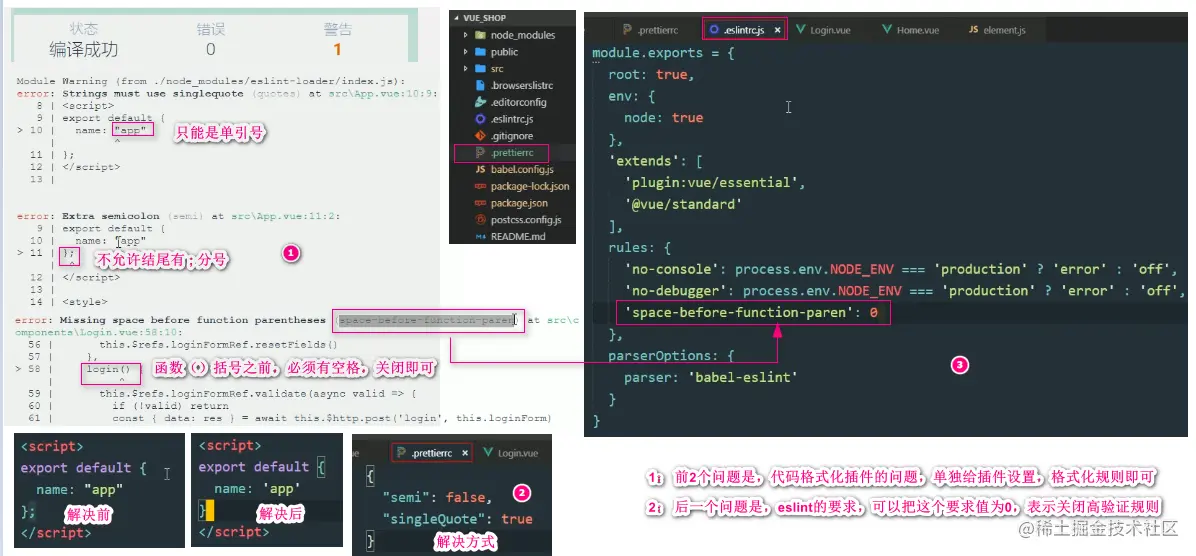Click the markdown icon beside README.md
Image resolution: width=1196 pixels, height=556 pixels.
click(480, 236)
